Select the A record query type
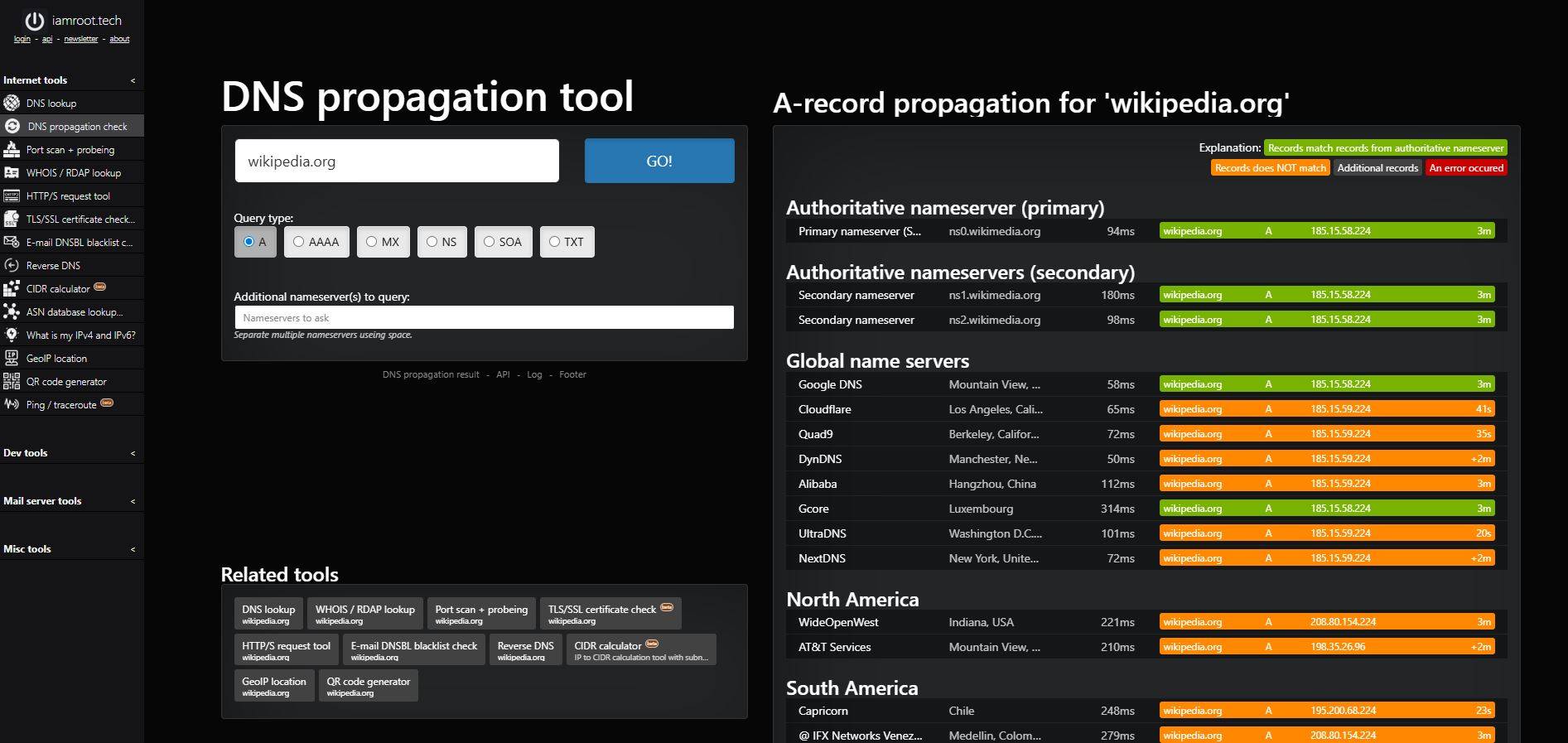The width and height of the screenshot is (1568, 743). coord(255,242)
